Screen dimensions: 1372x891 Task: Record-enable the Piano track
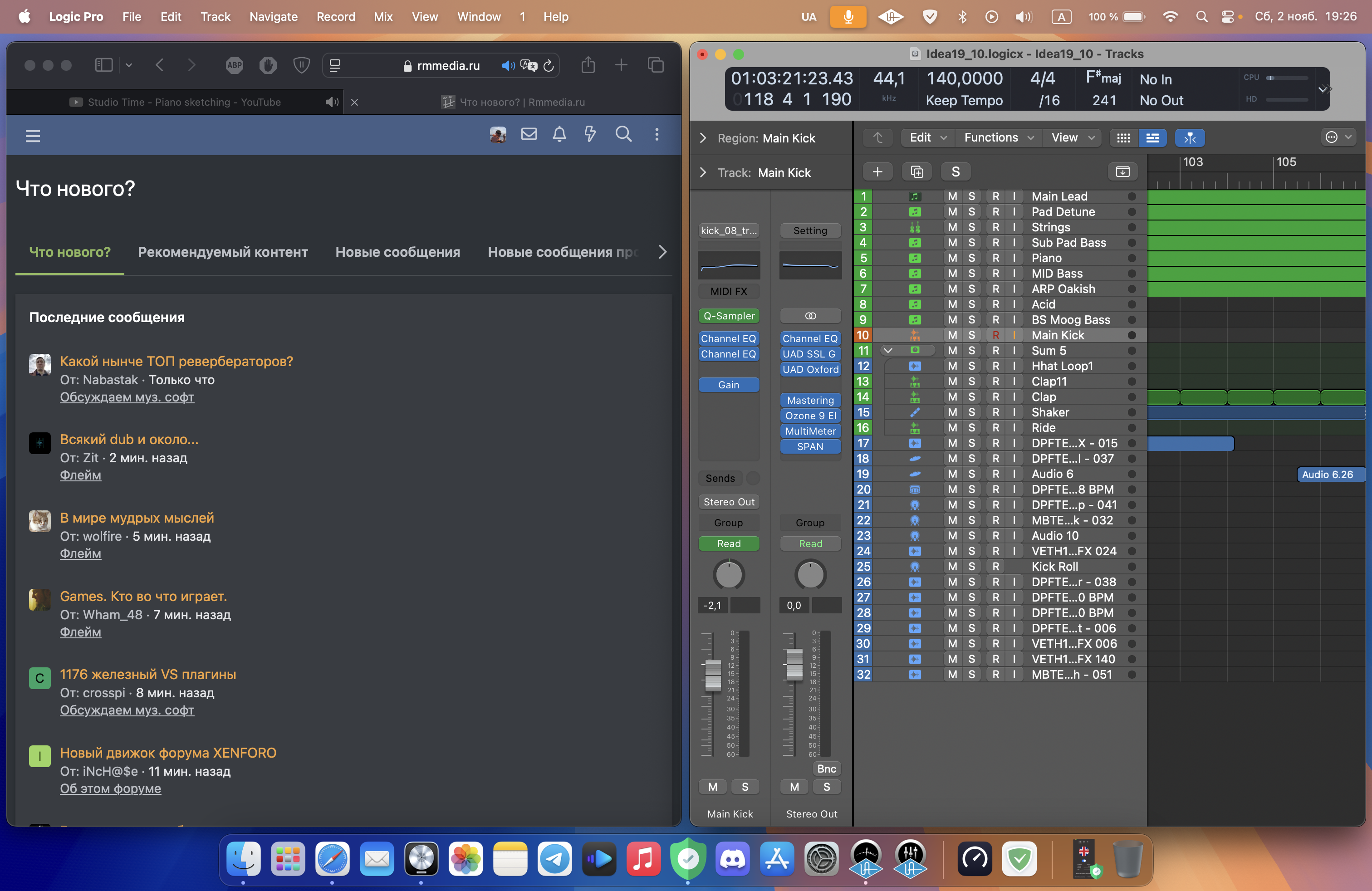pyautogui.click(x=995, y=258)
